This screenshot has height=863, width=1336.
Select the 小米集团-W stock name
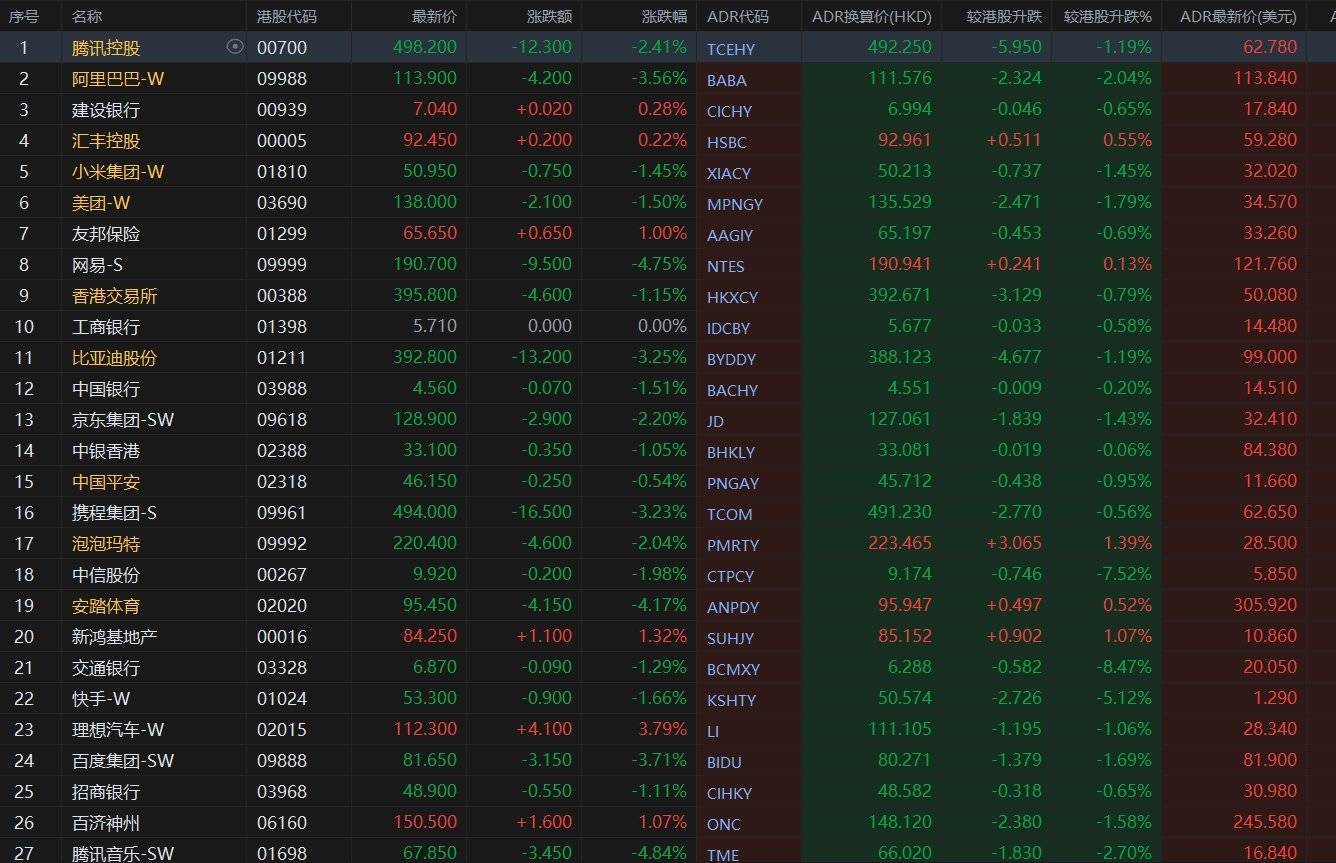point(118,171)
